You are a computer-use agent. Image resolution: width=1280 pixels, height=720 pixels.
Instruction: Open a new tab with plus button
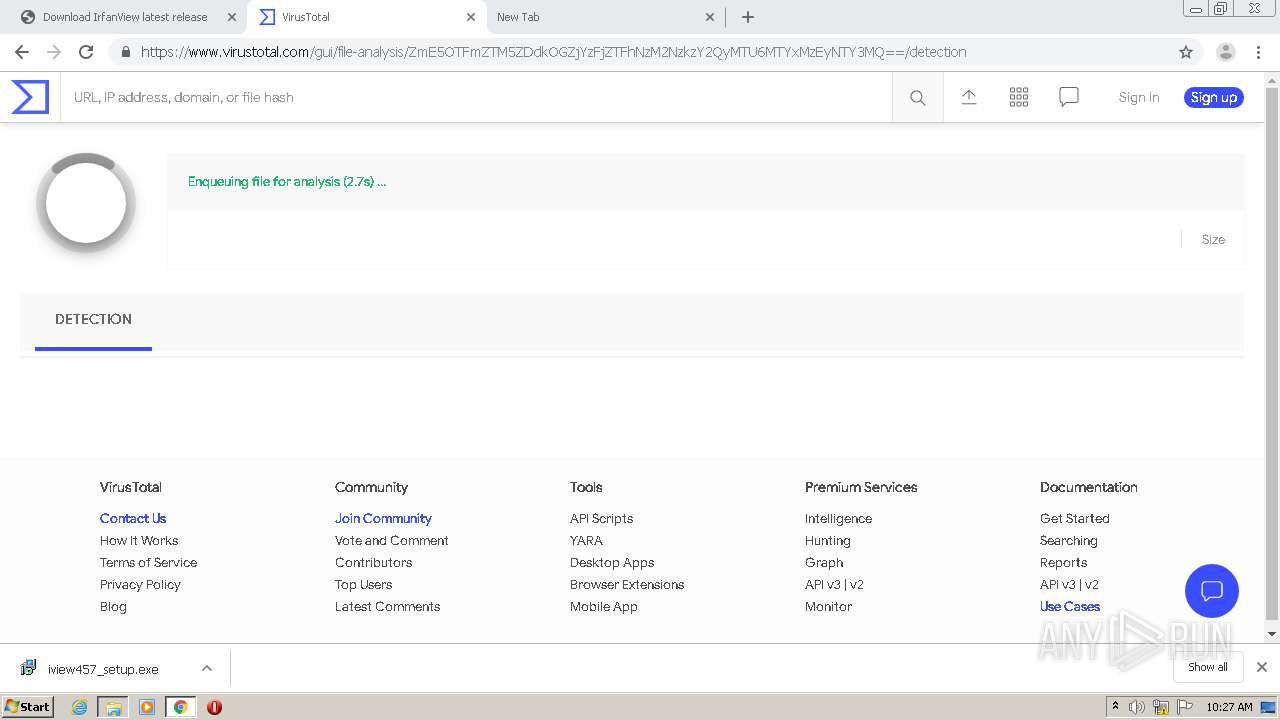click(x=747, y=17)
